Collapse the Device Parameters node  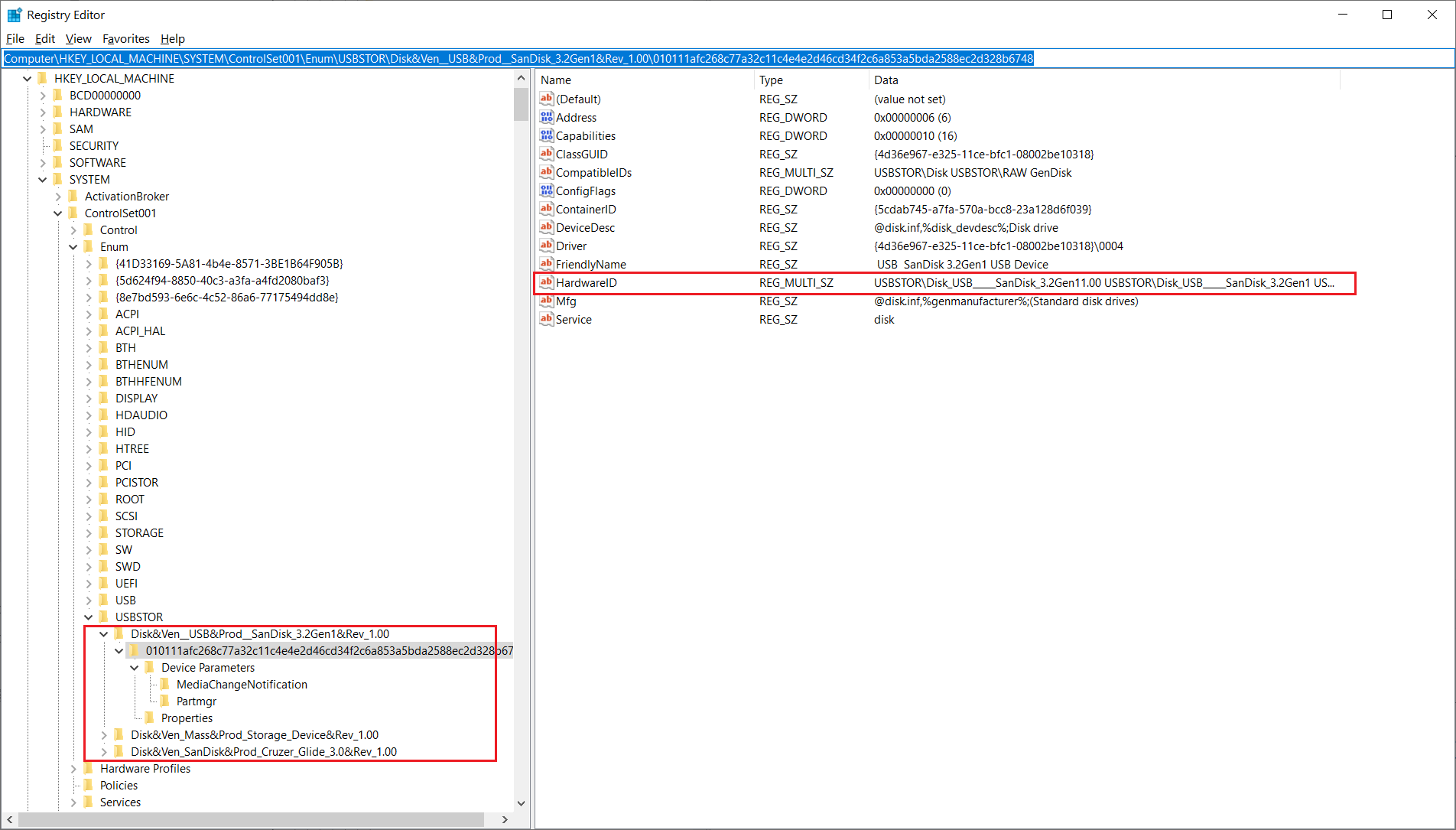pos(135,667)
